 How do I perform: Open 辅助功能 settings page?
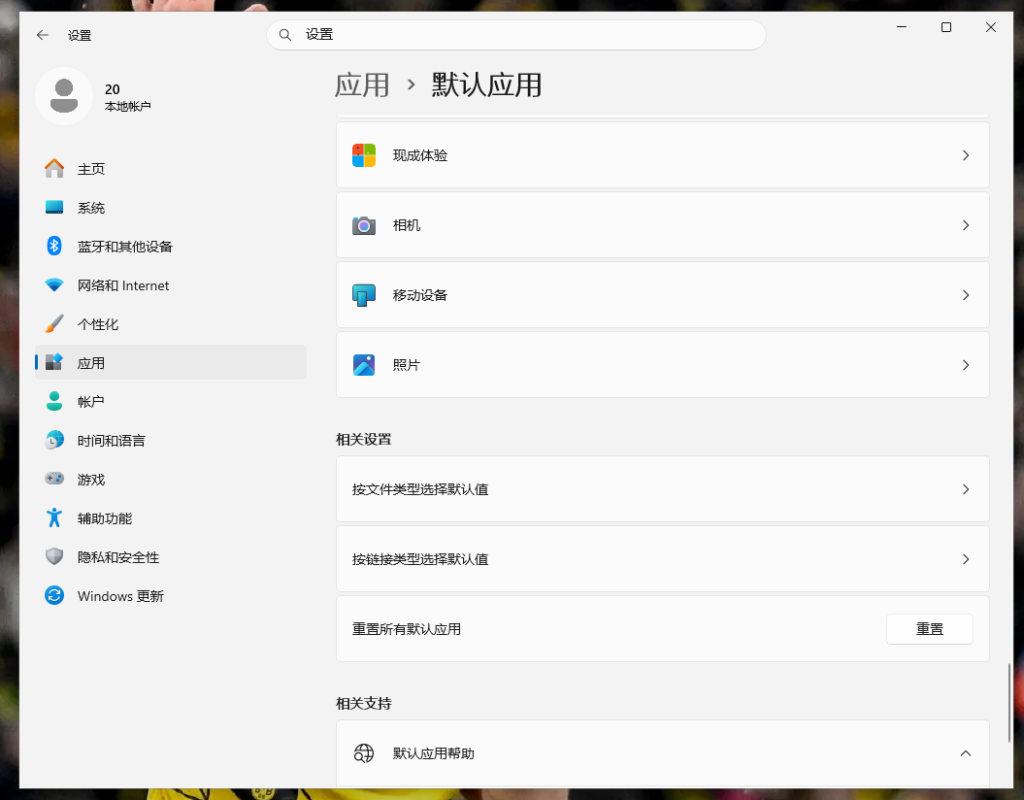[x=170, y=518]
